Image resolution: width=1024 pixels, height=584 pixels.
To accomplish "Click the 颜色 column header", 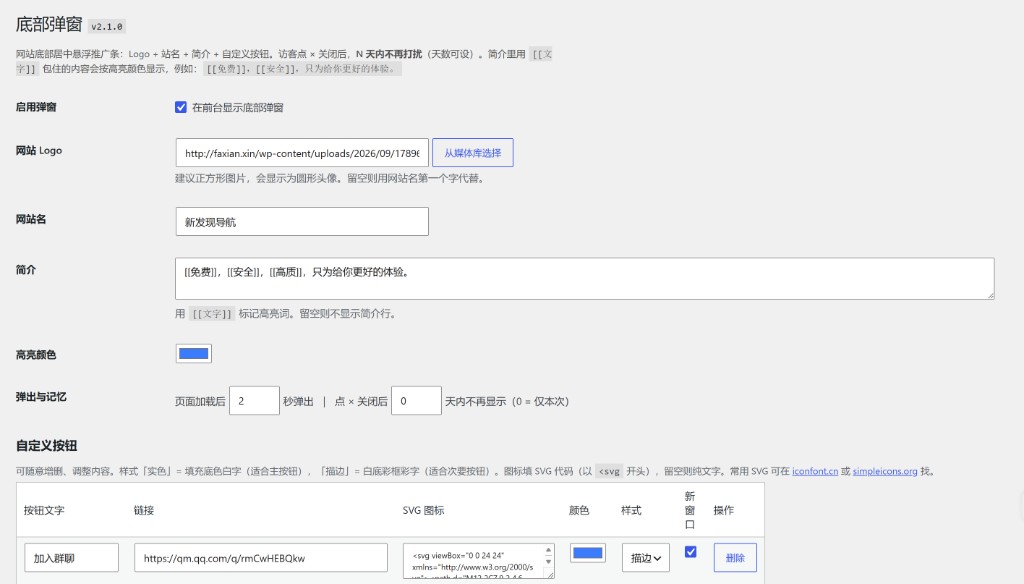I will tap(579, 510).
